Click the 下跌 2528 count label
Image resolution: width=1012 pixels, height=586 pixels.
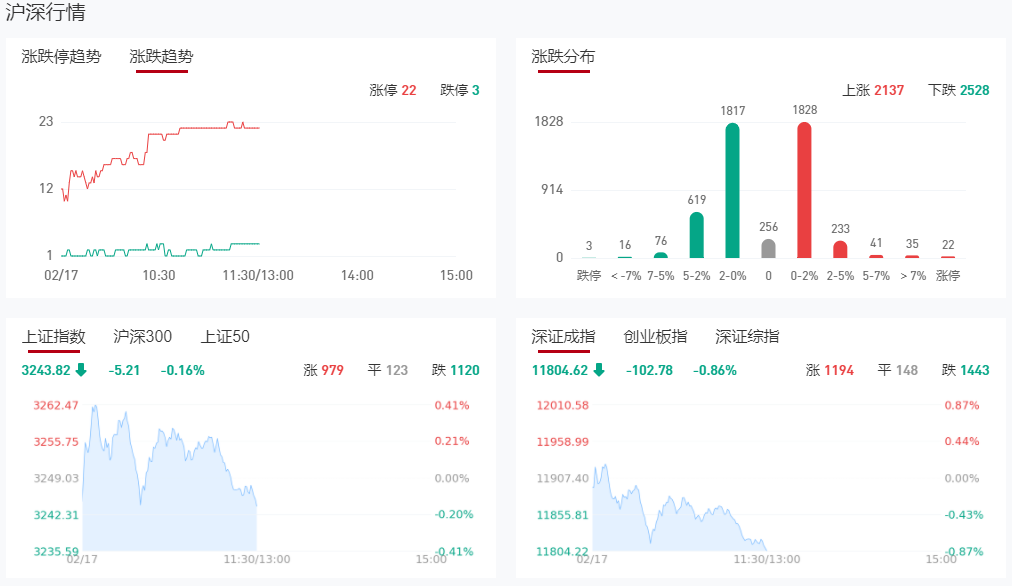pos(958,90)
